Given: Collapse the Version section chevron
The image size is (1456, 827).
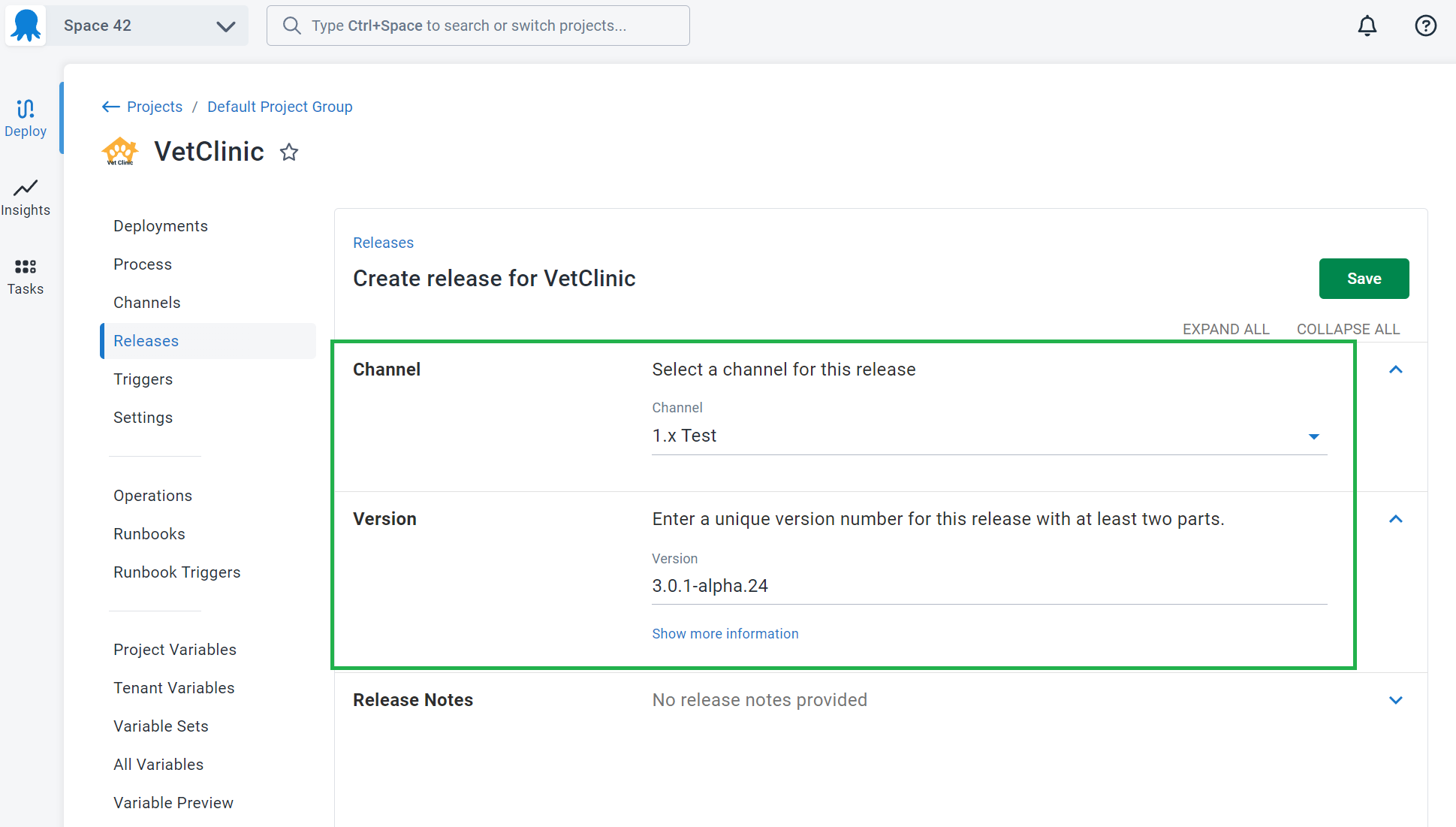Looking at the screenshot, I should coord(1395,519).
